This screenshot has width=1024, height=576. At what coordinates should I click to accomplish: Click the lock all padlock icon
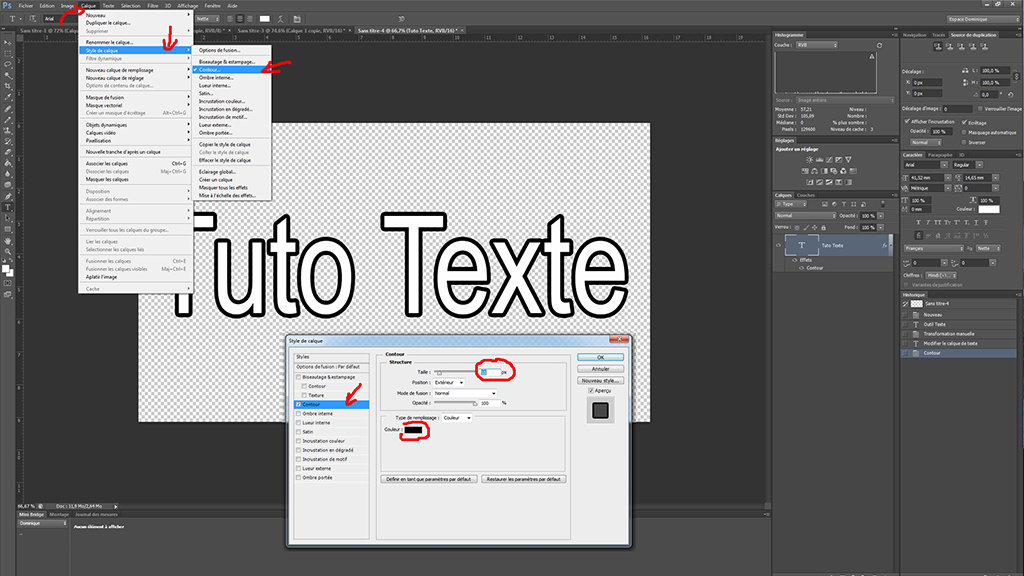(x=824, y=227)
